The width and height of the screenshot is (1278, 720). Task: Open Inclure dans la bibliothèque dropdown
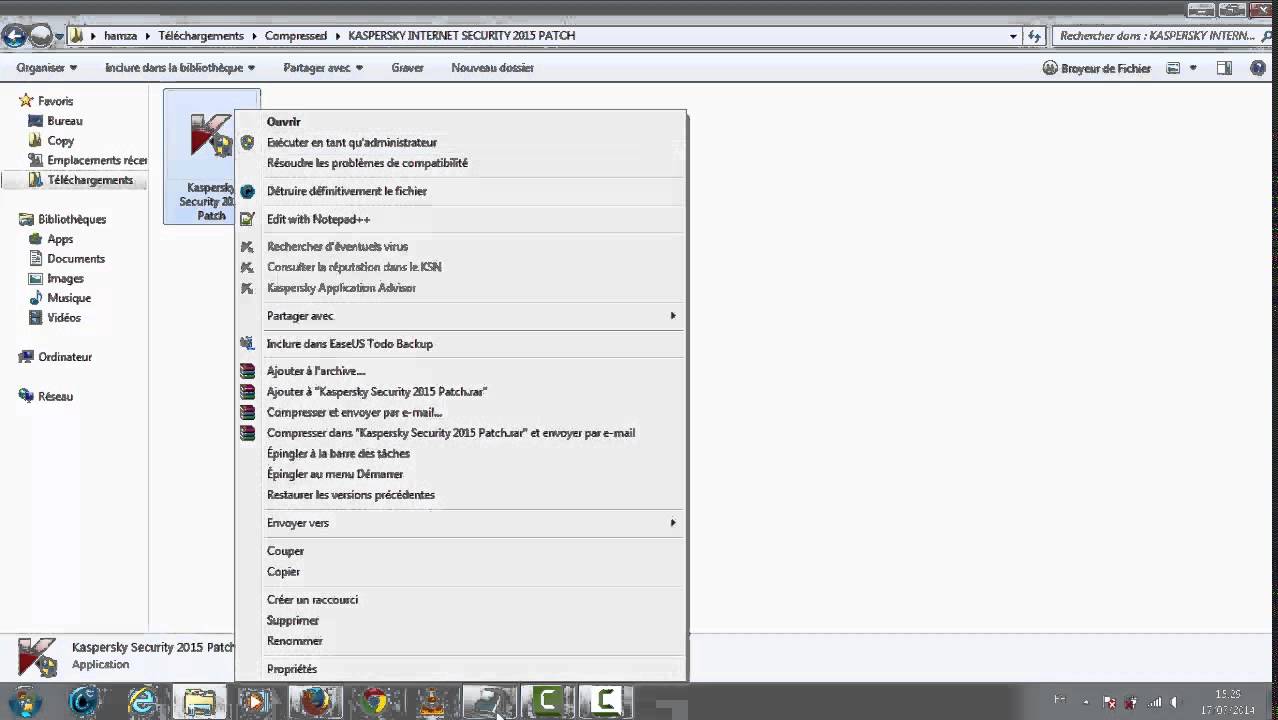(x=180, y=68)
